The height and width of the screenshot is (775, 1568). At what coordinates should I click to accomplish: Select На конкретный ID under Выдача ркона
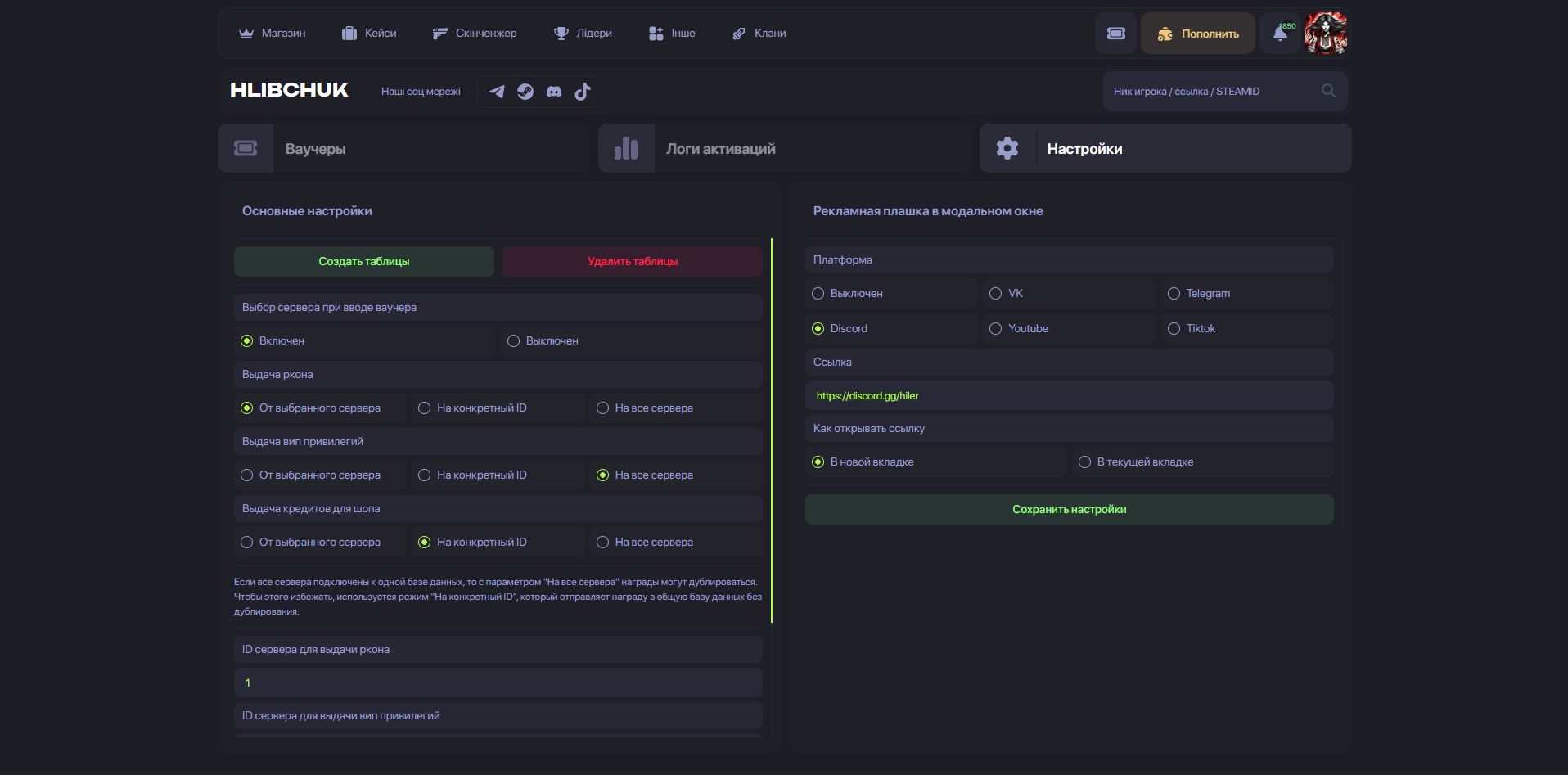(498, 408)
